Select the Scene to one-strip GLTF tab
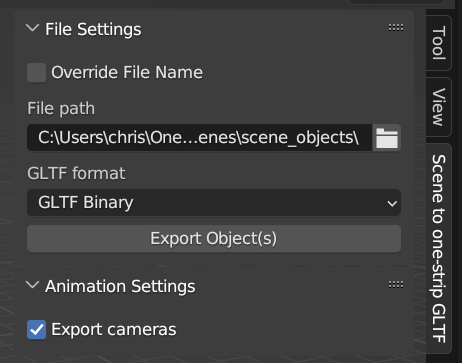 tap(439, 248)
